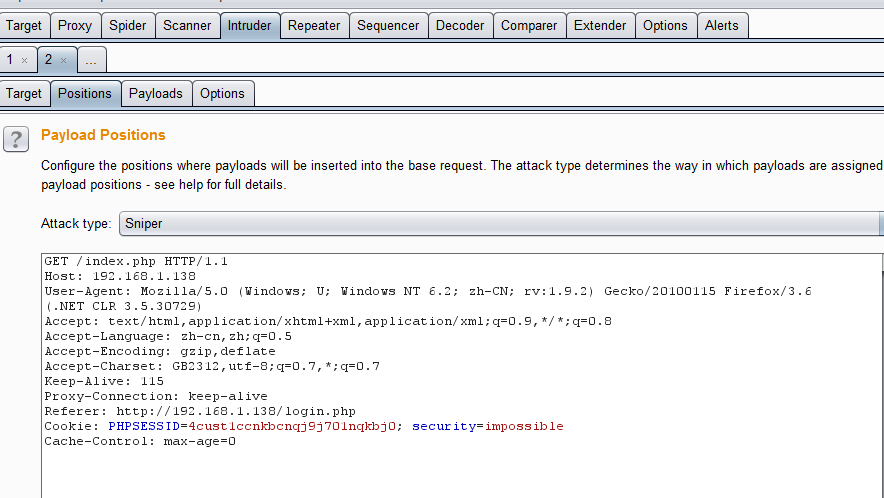Click the Proxy-Connection header line
884x498 pixels.
156,396
